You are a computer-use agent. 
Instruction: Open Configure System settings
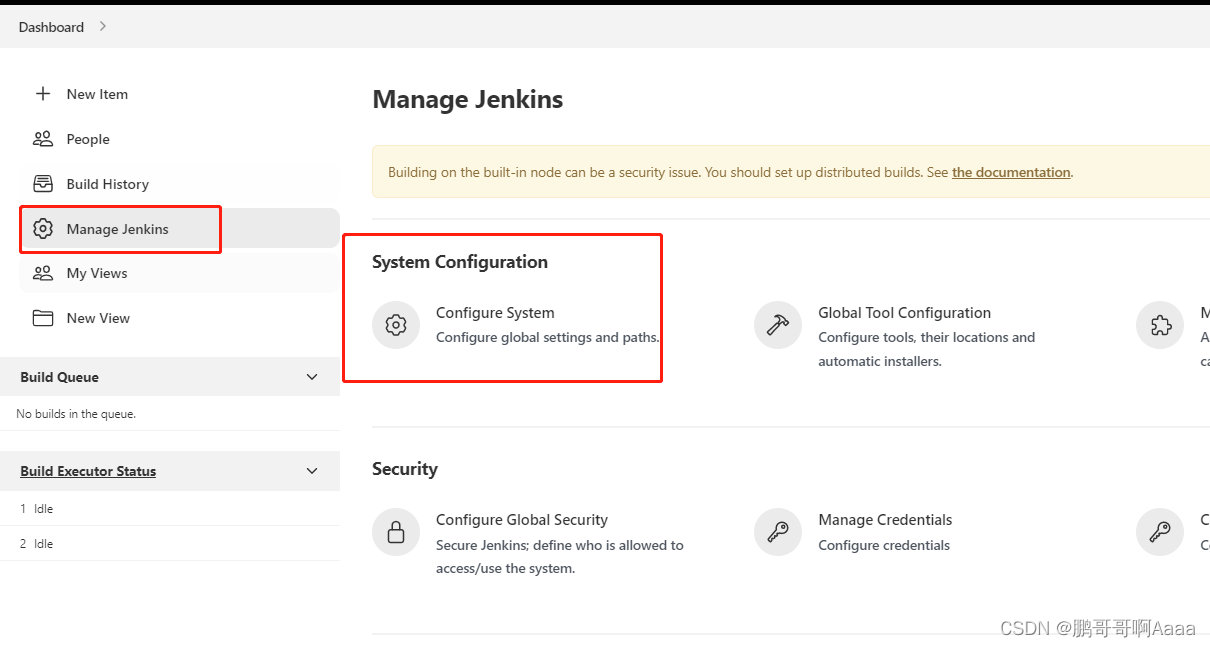(x=495, y=313)
